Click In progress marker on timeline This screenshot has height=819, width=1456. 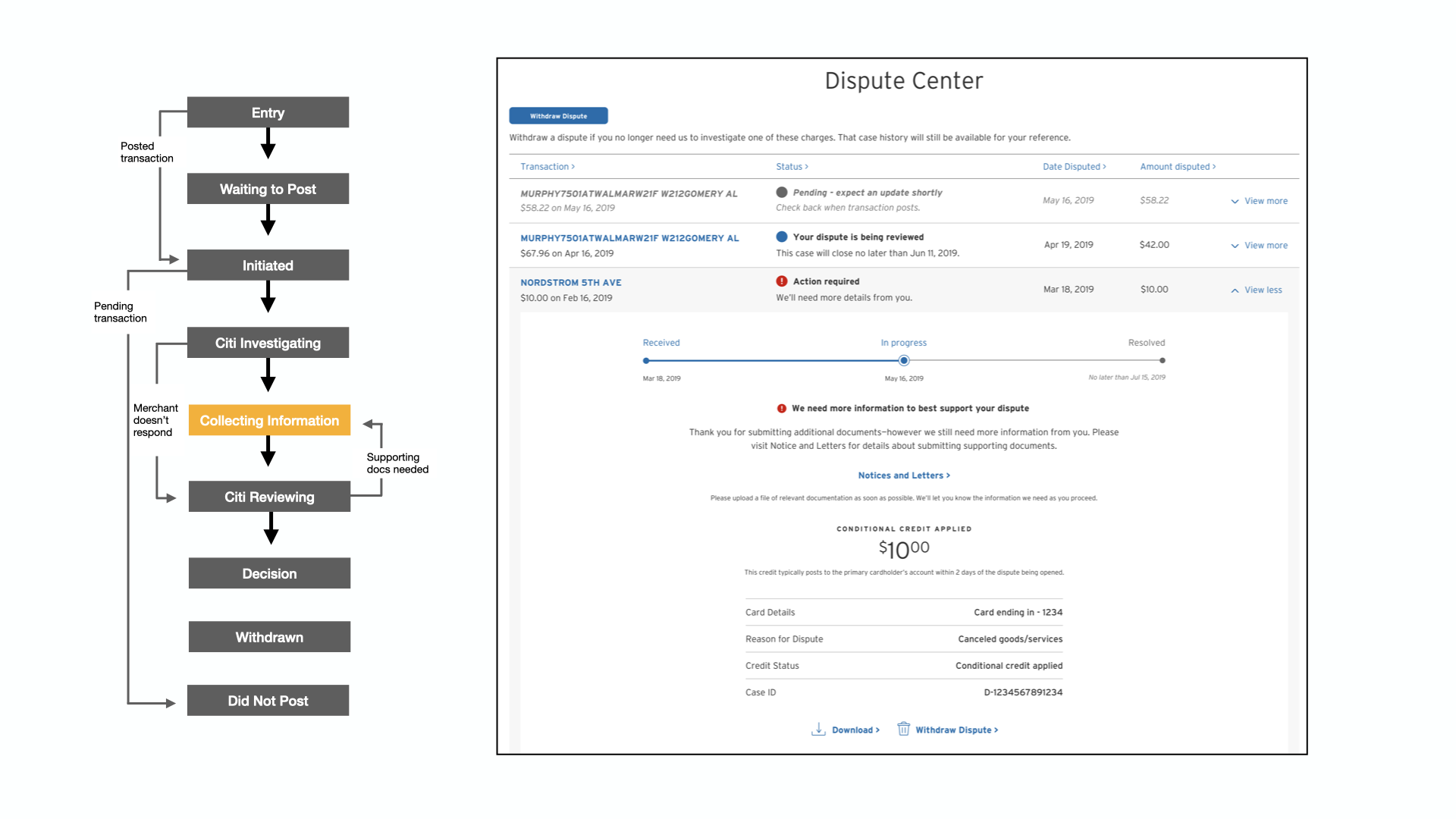pos(904,361)
